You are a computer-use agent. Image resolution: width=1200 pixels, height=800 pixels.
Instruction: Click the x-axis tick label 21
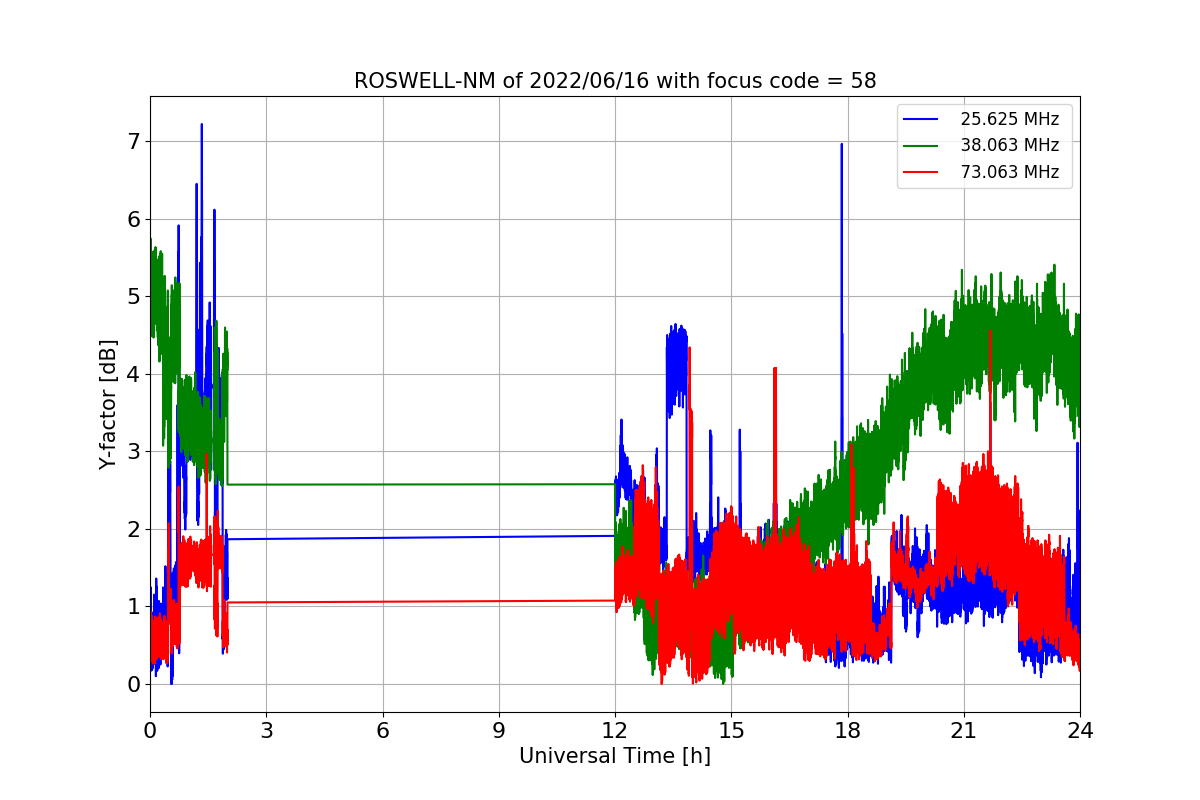click(964, 731)
